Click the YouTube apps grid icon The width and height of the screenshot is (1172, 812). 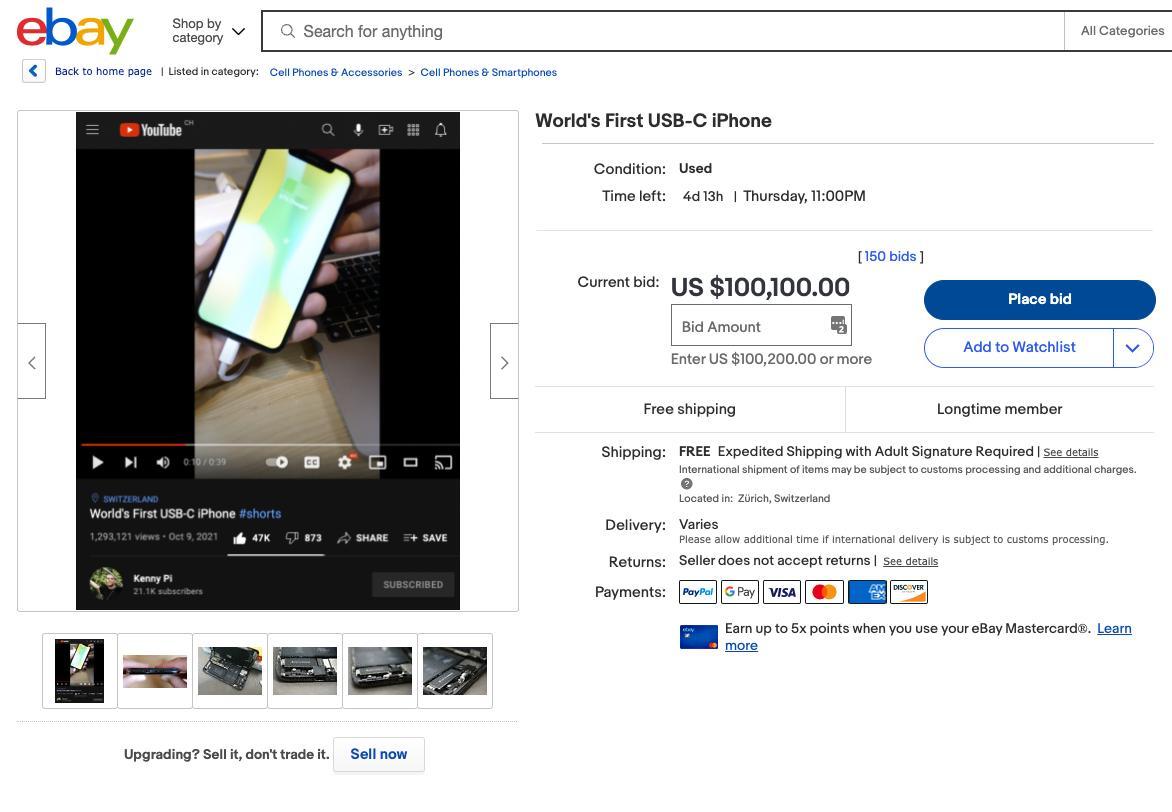[413, 130]
